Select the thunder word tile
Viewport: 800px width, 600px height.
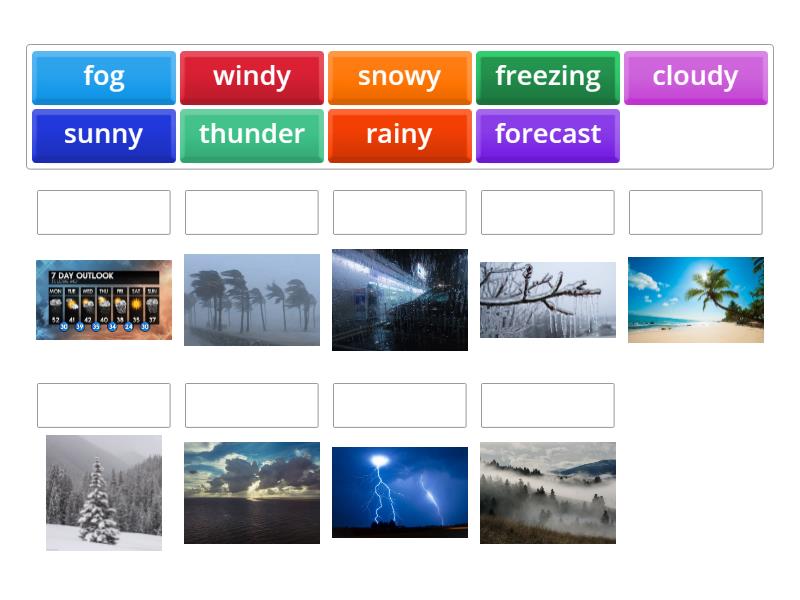[251, 135]
